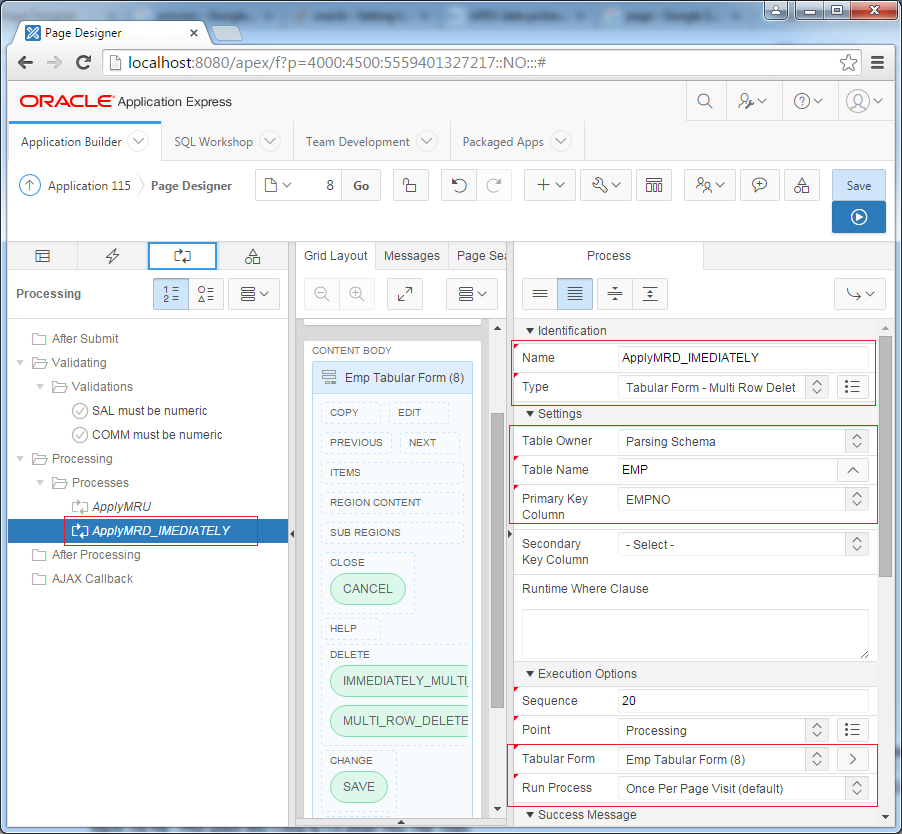Switch to the Page Shared Components tab
902x834 pixels.
coord(253,256)
